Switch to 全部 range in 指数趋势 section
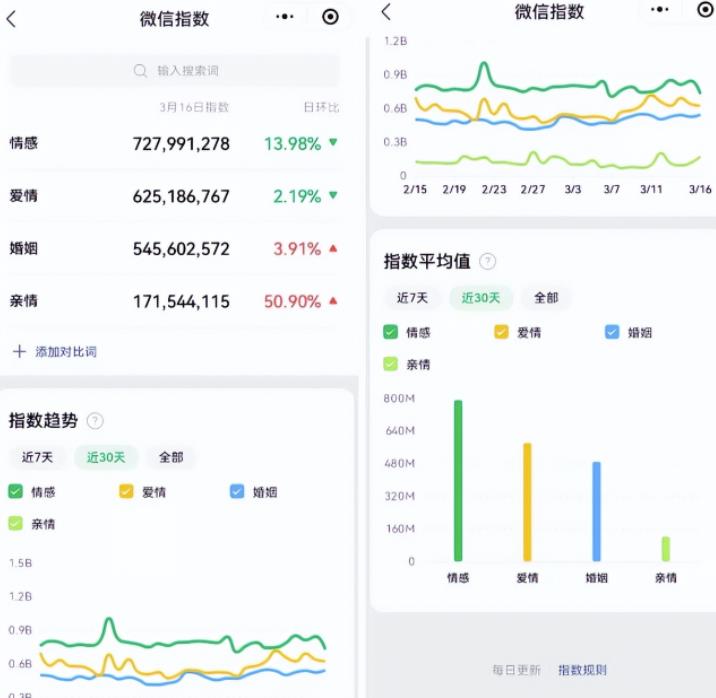The image size is (716, 698). pyautogui.click(x=171, y=457)
